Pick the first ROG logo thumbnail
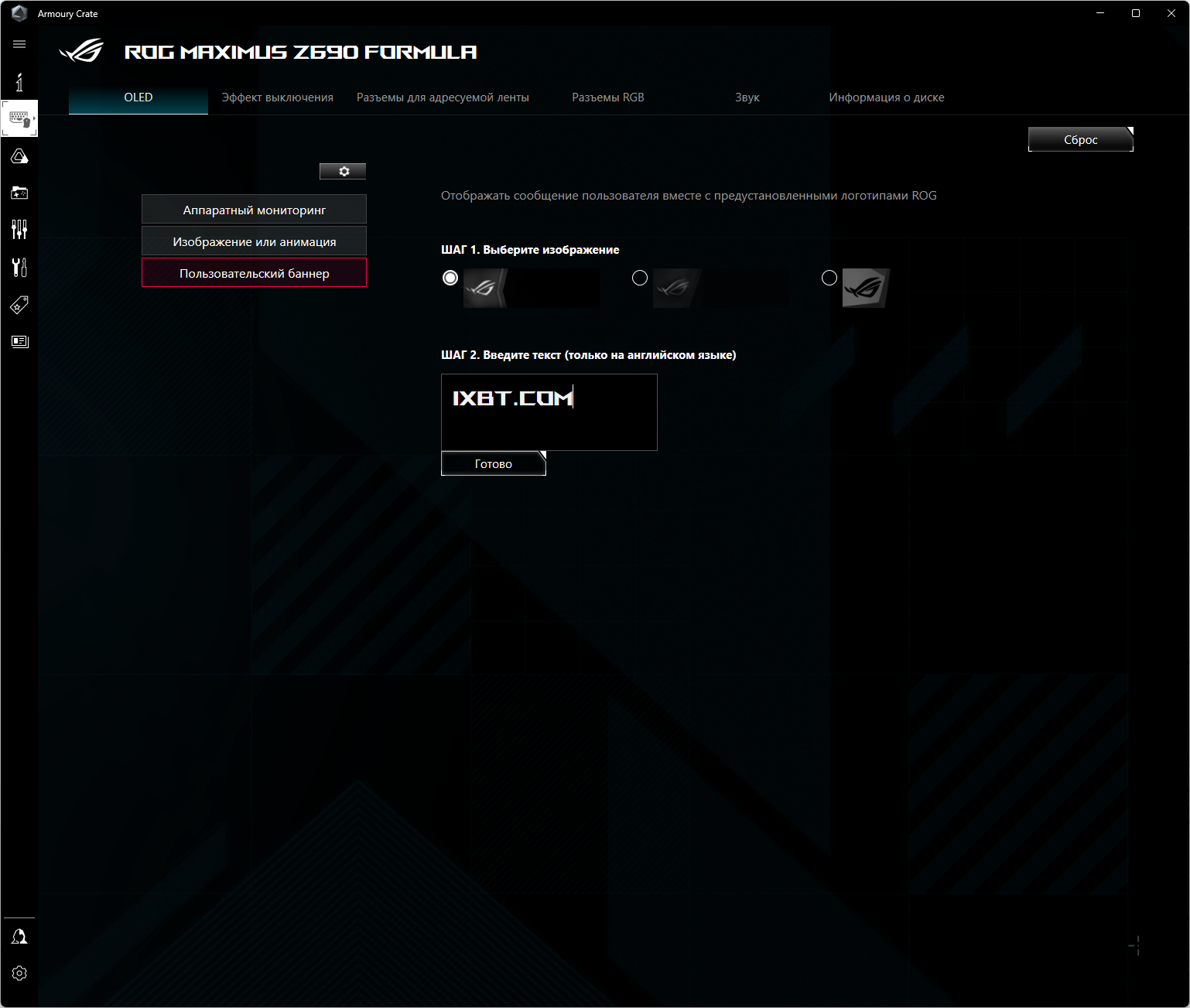 point(532,288)
